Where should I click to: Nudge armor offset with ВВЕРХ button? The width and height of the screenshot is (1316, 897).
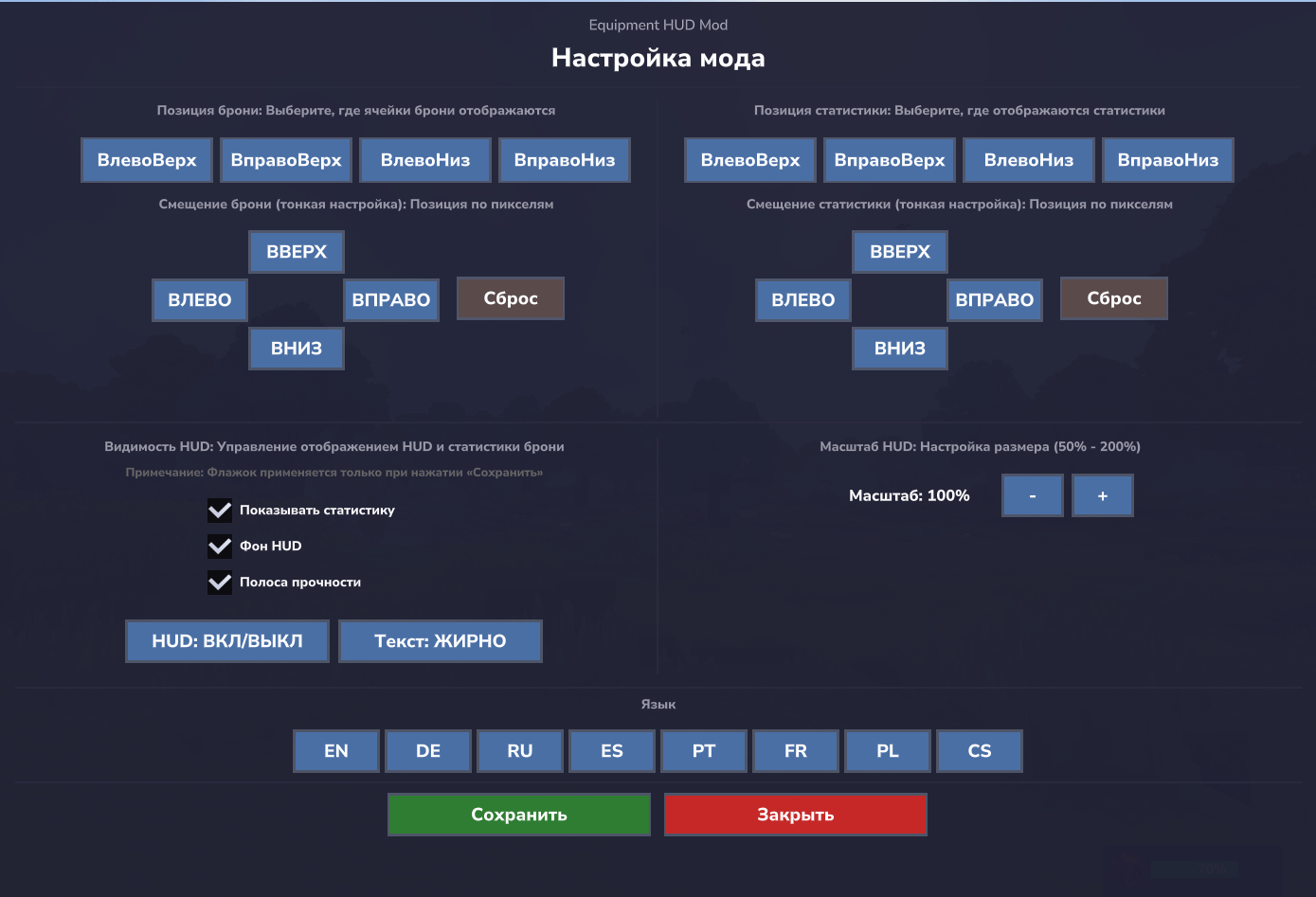click(297, 252)
